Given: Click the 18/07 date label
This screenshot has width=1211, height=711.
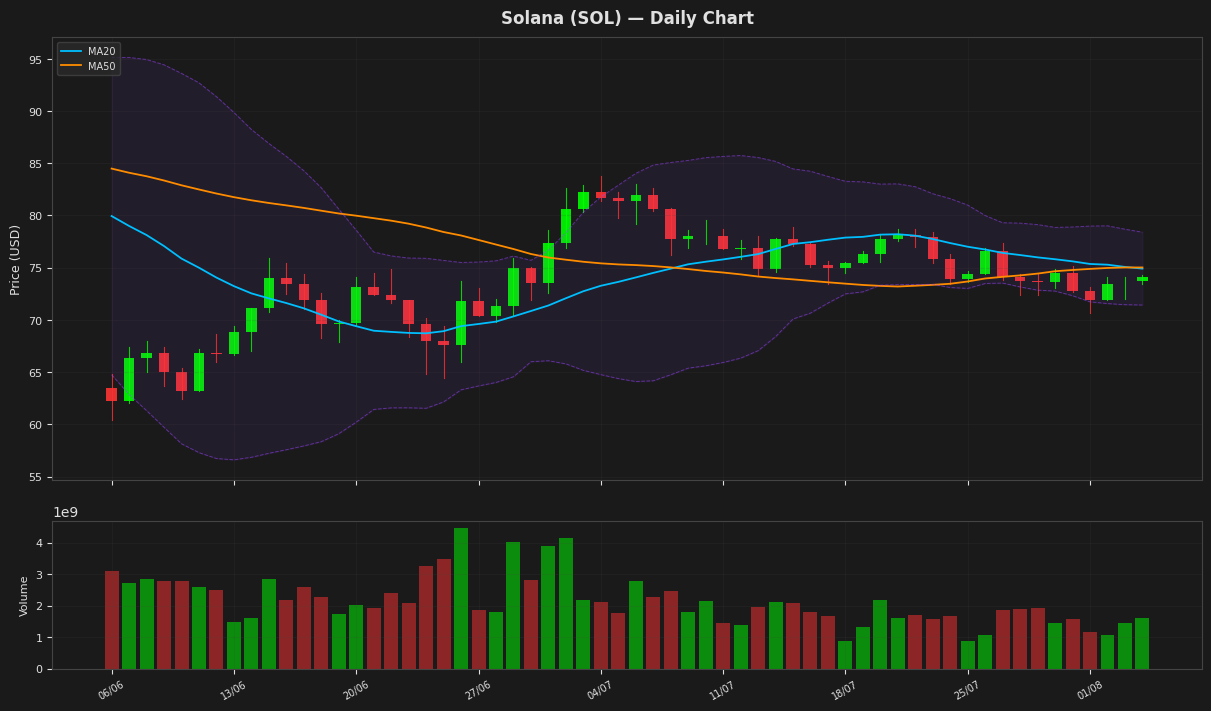Looking at the screenshot, I should point(844,690).
